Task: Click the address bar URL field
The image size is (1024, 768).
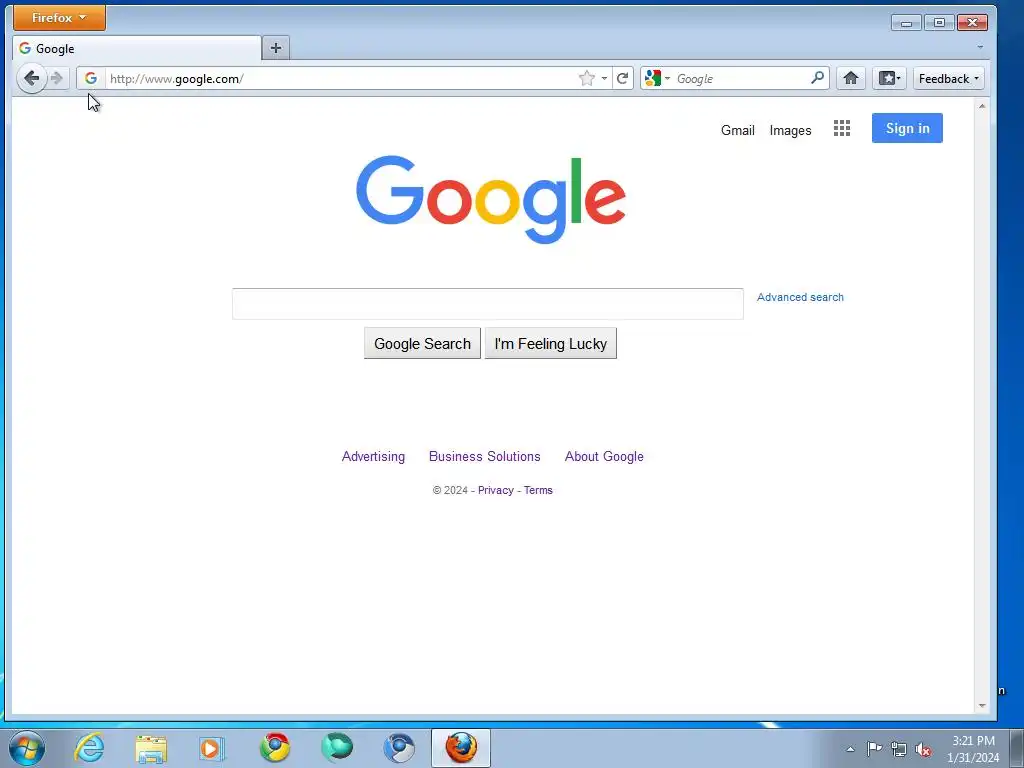Action: click(x=340, y=78)
